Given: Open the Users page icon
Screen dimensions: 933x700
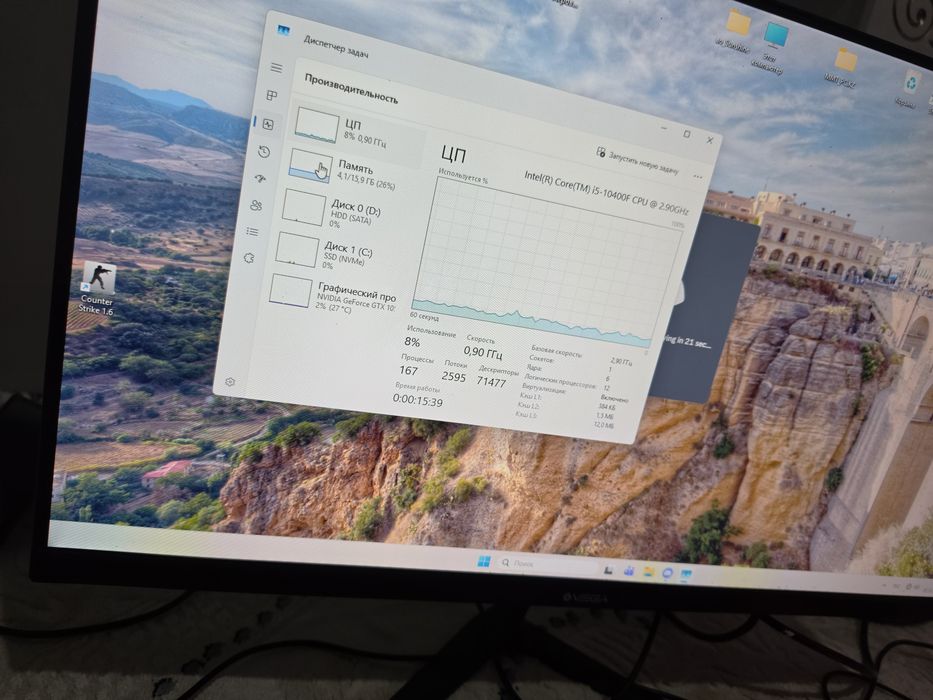Looking at the screenshot, I should tap(256, 205).
